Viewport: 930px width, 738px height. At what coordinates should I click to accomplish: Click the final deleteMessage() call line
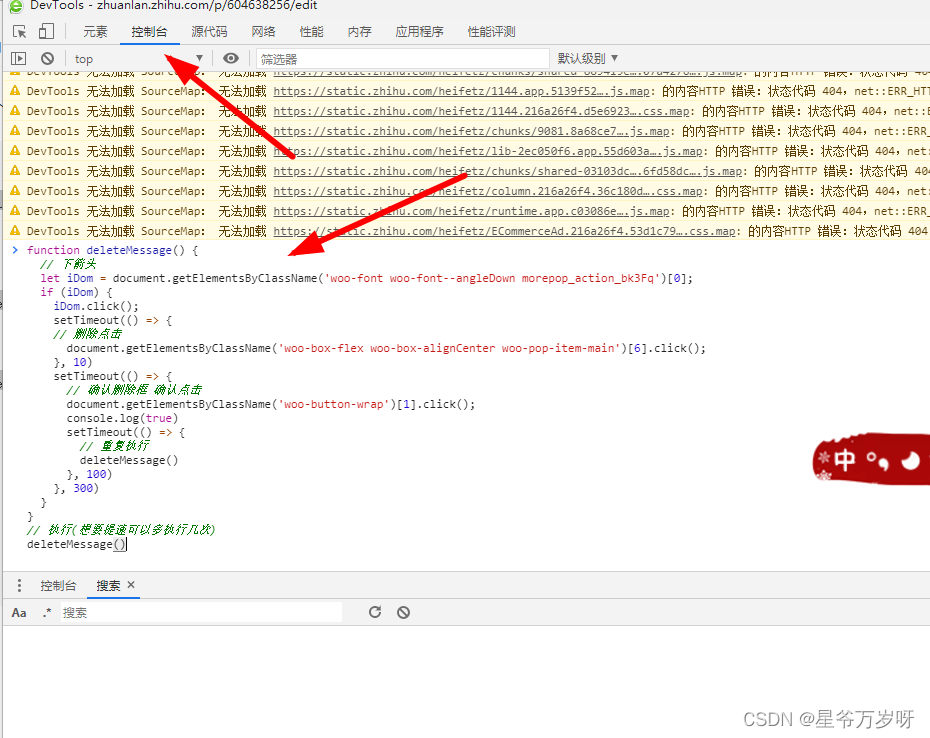(76, 545)
